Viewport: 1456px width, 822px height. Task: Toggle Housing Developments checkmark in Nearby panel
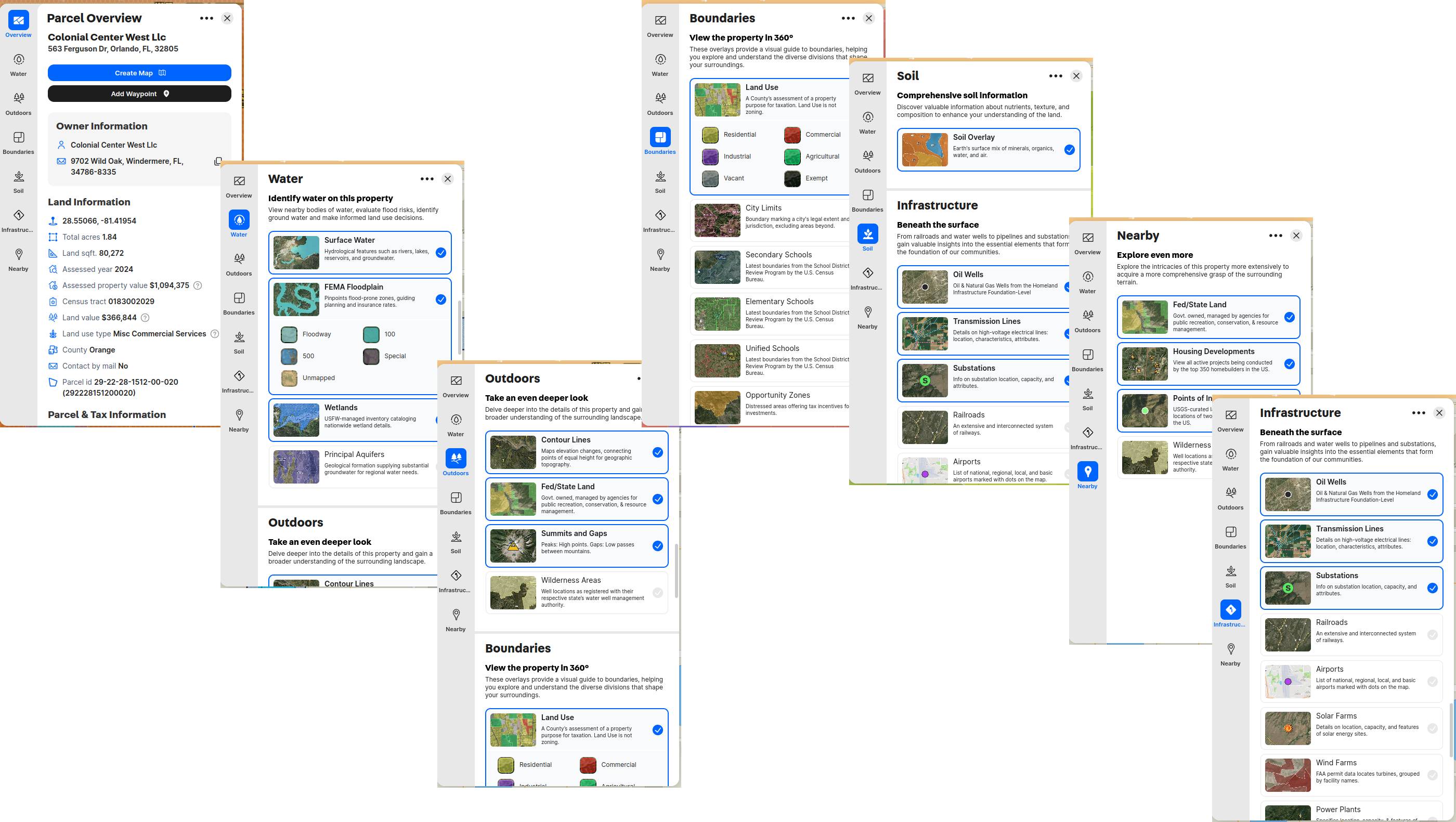coord(1289,364)
